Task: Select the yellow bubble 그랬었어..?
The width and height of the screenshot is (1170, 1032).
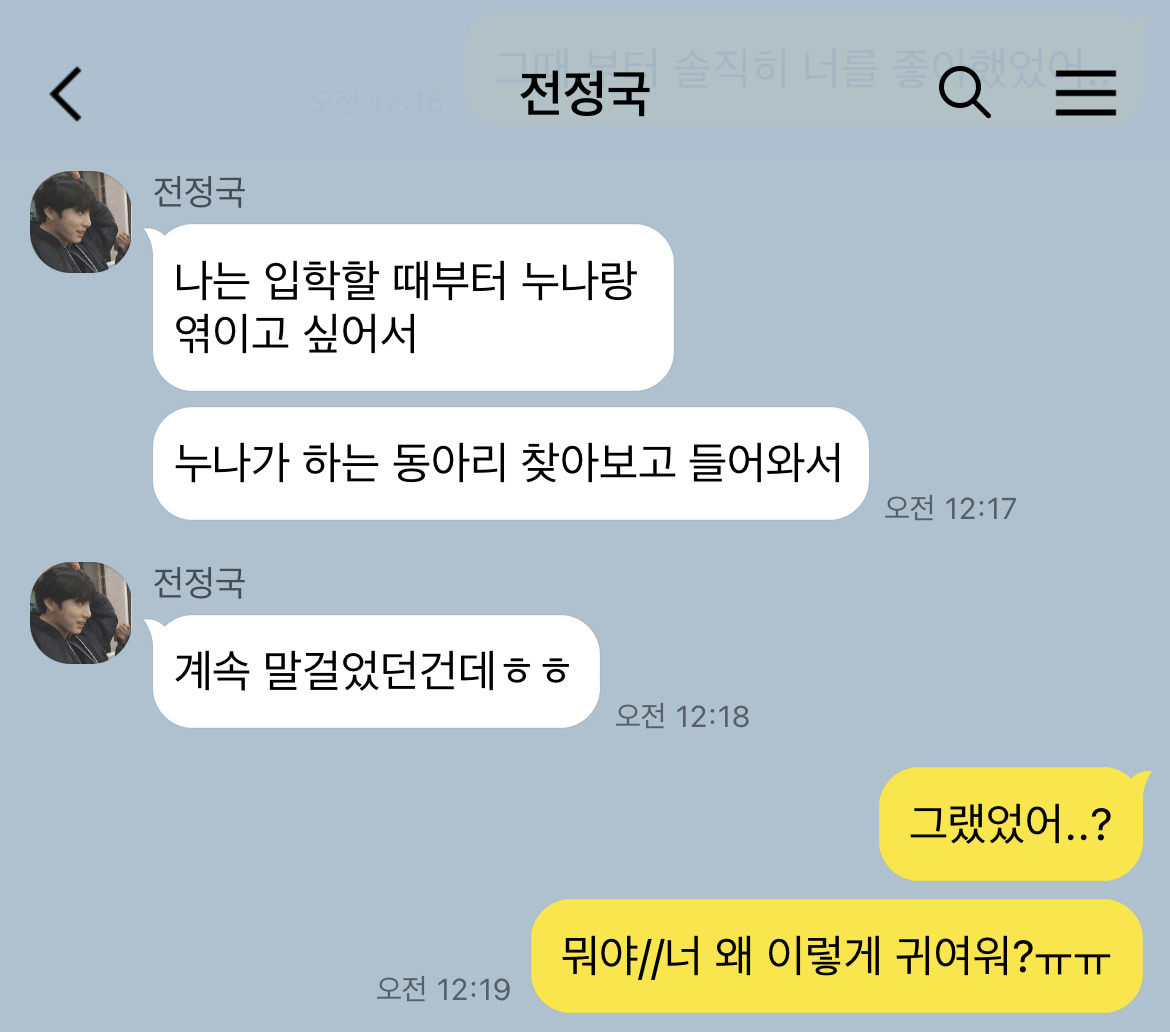Action: (1011, 824)
